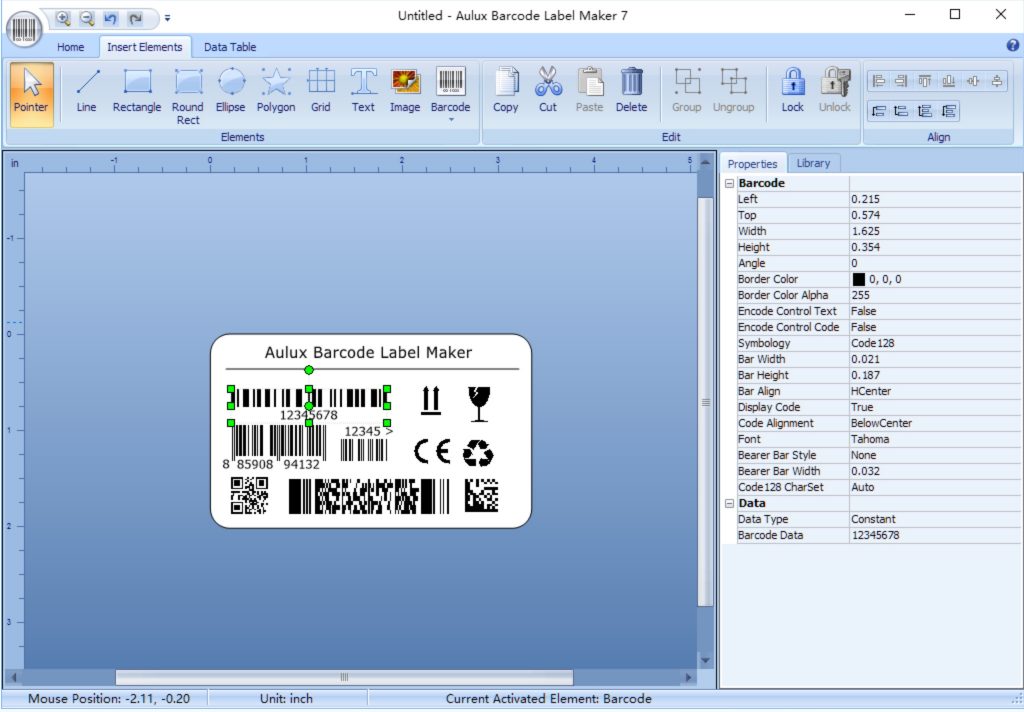The image size is (1024, 712).
Task: Insert a Text element
Action: (363, 88)
